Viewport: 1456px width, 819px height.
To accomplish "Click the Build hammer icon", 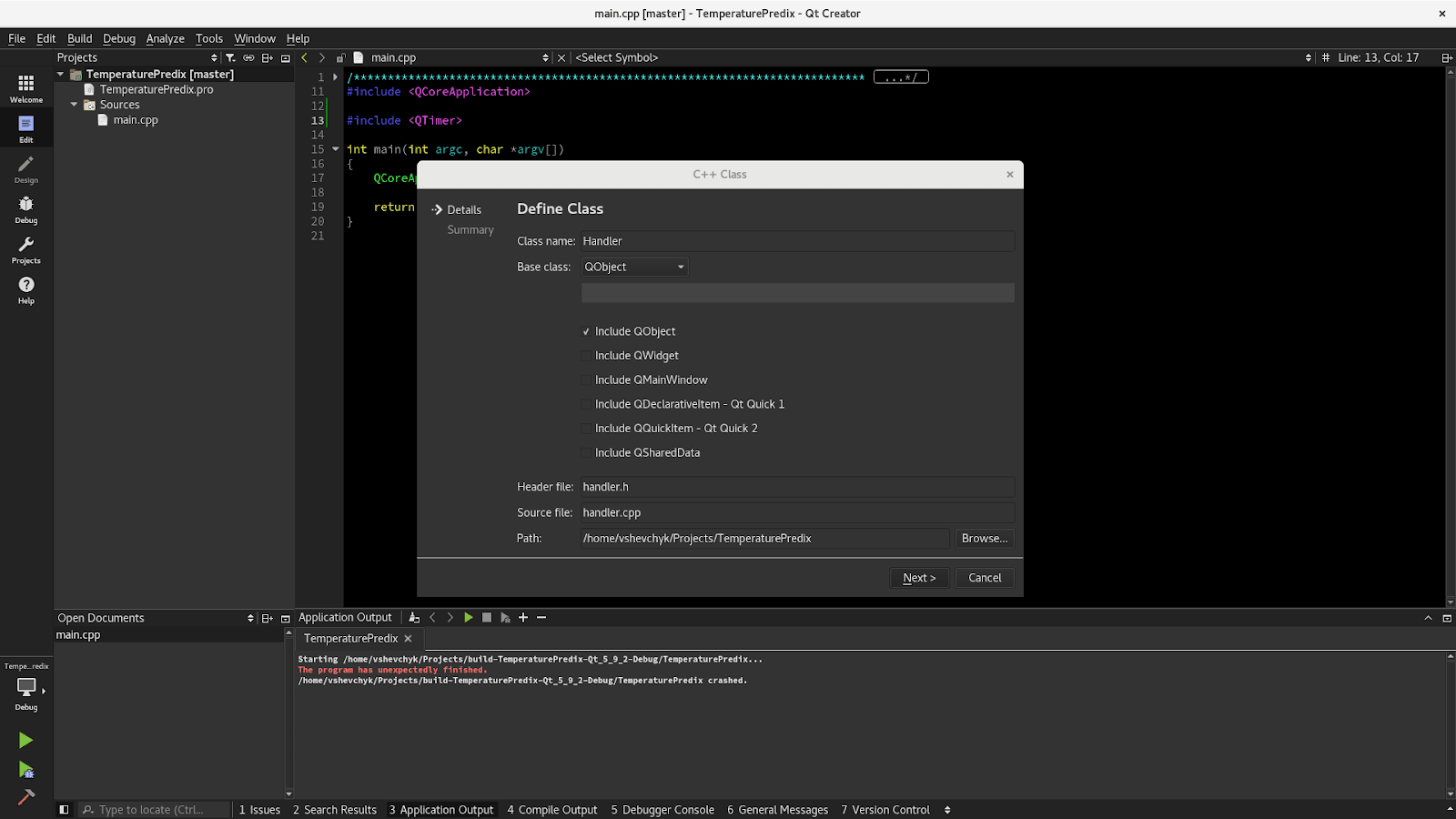I will [x=26, y=797].
